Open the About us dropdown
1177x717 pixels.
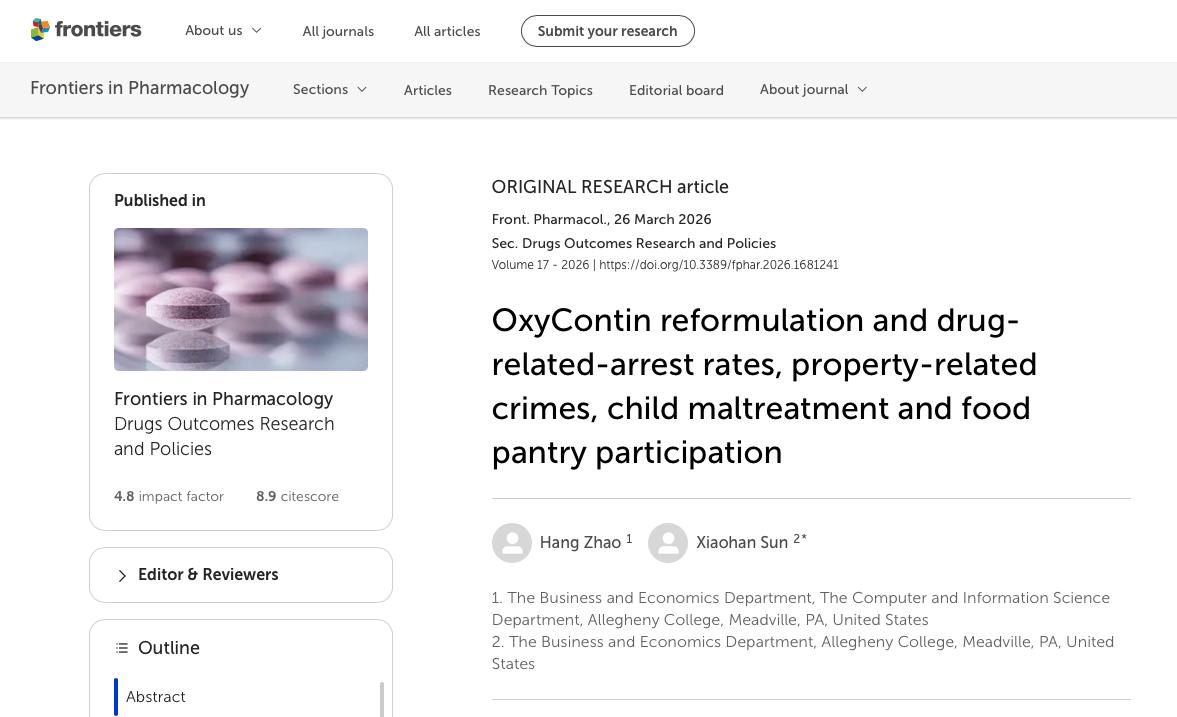click(224, 31)
